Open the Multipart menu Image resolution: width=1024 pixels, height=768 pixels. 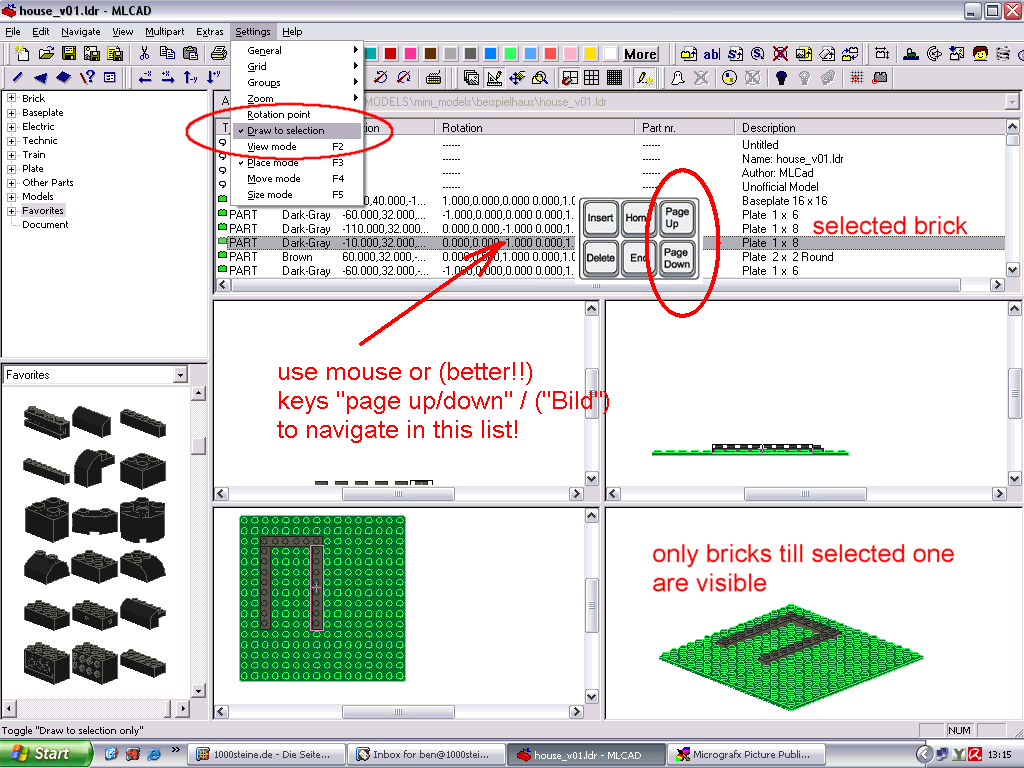click(165, 31)
